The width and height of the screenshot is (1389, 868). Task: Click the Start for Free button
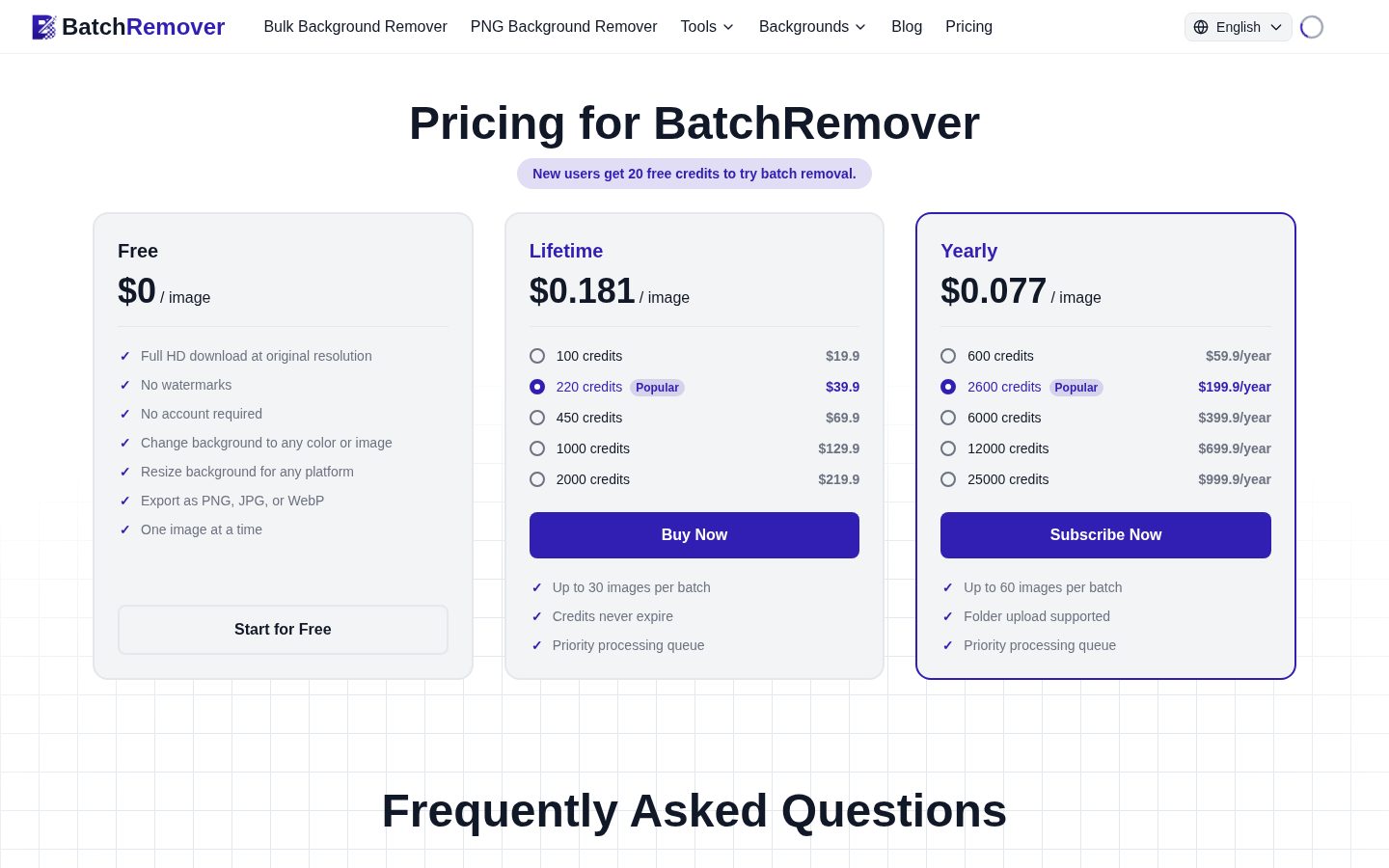[283, 630]
